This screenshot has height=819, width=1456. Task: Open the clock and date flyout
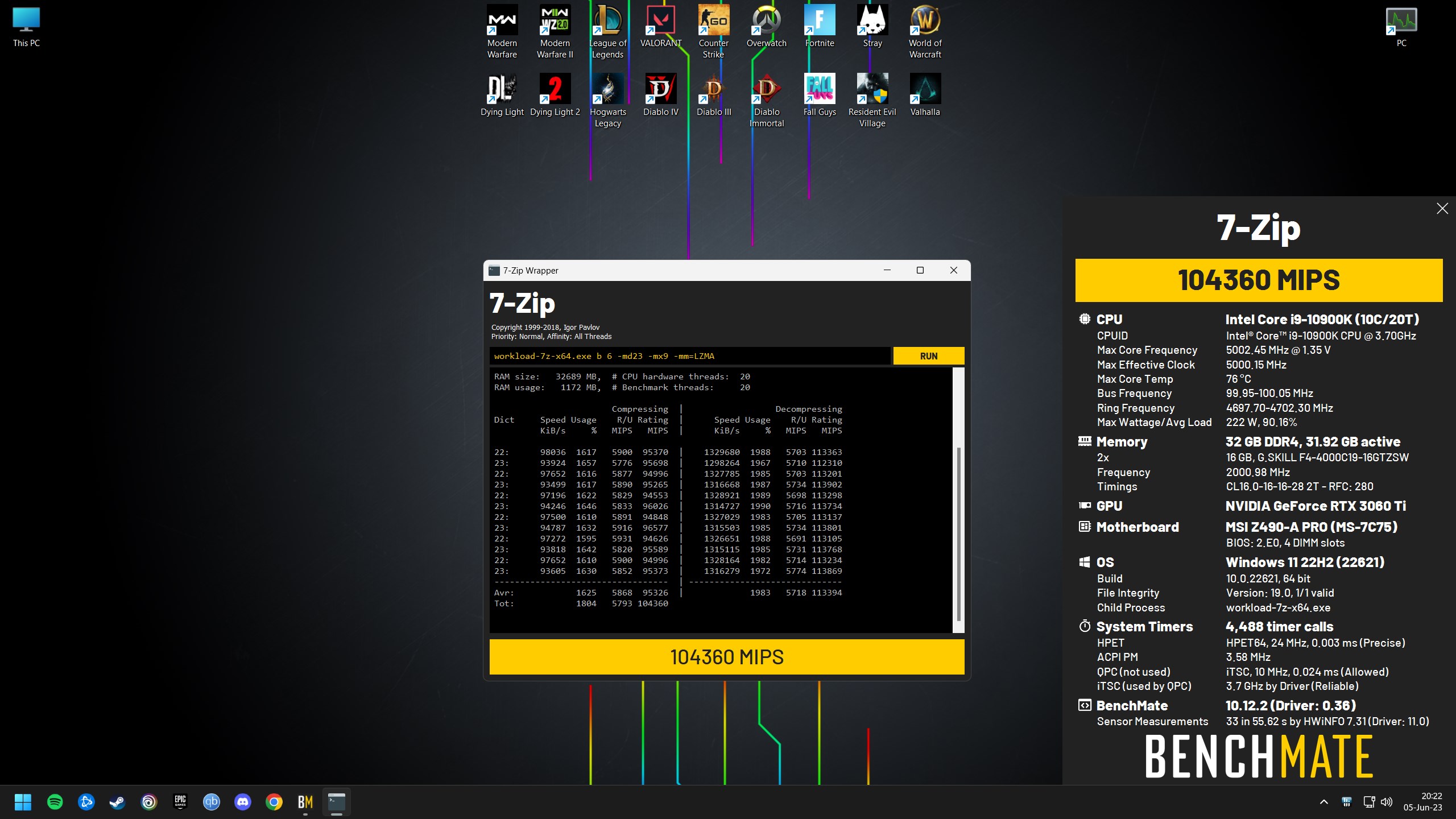(1422, 802)
